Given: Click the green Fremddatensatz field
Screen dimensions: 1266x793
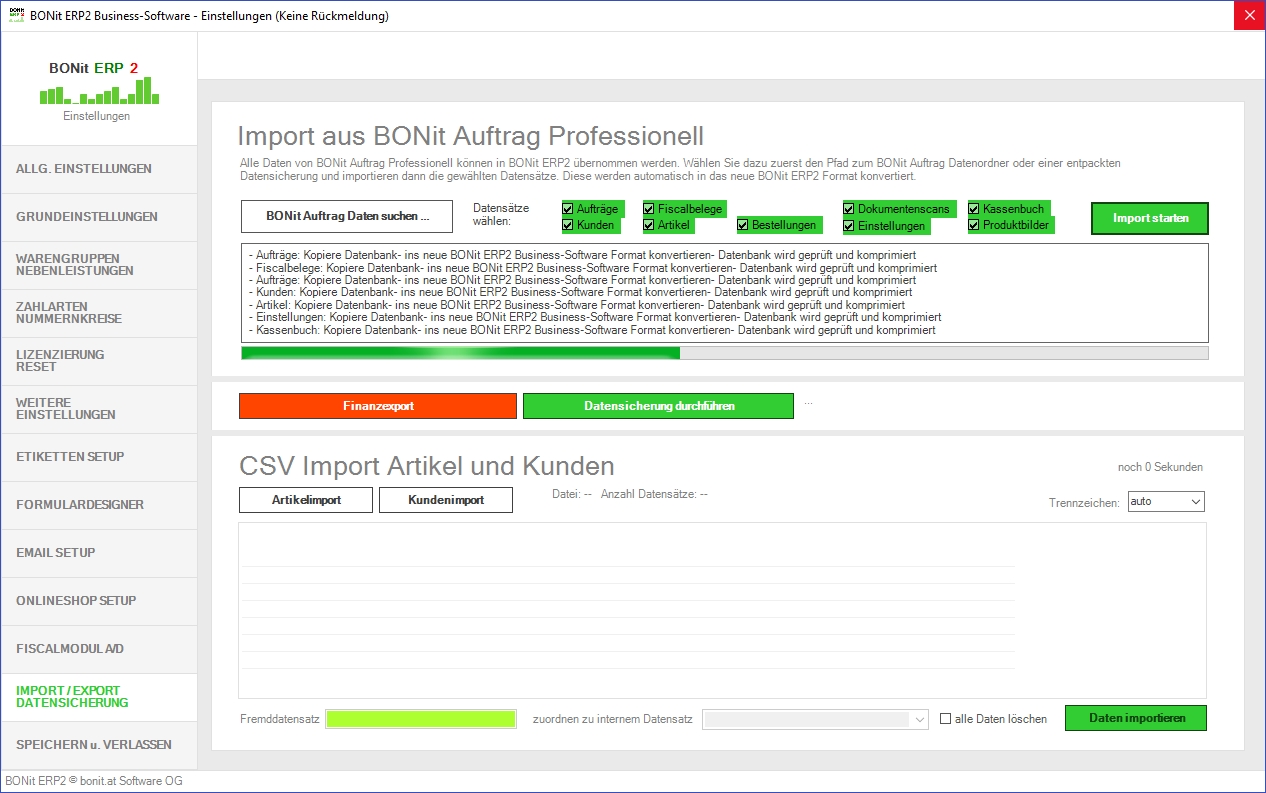Looking at the screenshot, I should [420, 719].
